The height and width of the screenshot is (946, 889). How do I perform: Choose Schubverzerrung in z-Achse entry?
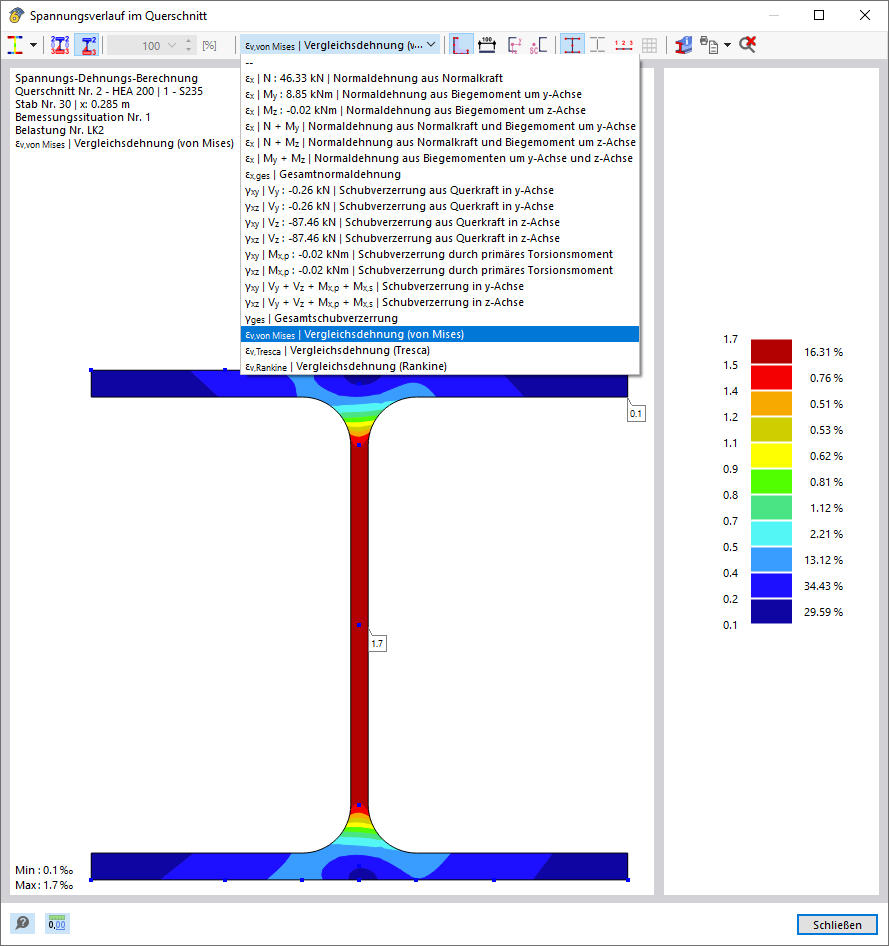tap(440, 302)
